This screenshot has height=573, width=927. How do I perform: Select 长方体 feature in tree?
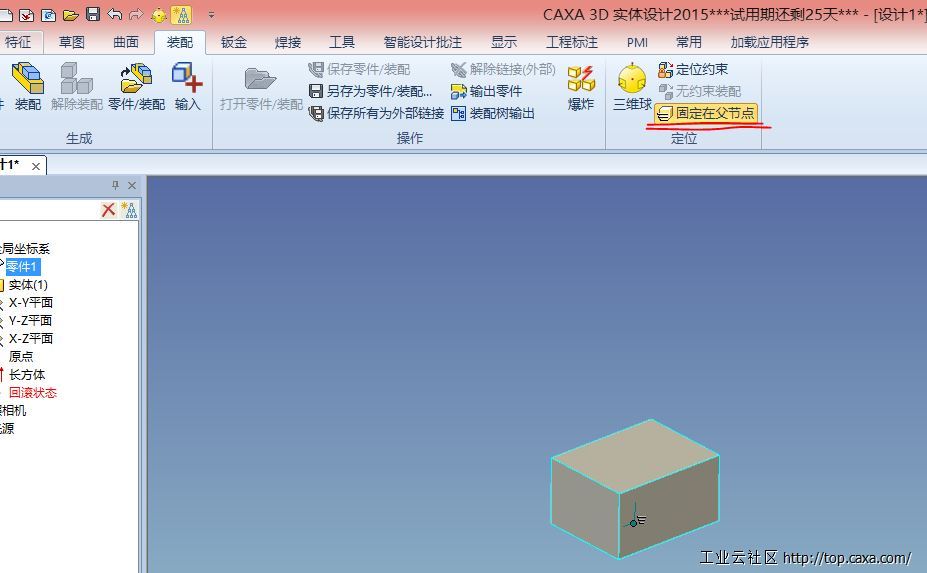(x=27, y=374)
